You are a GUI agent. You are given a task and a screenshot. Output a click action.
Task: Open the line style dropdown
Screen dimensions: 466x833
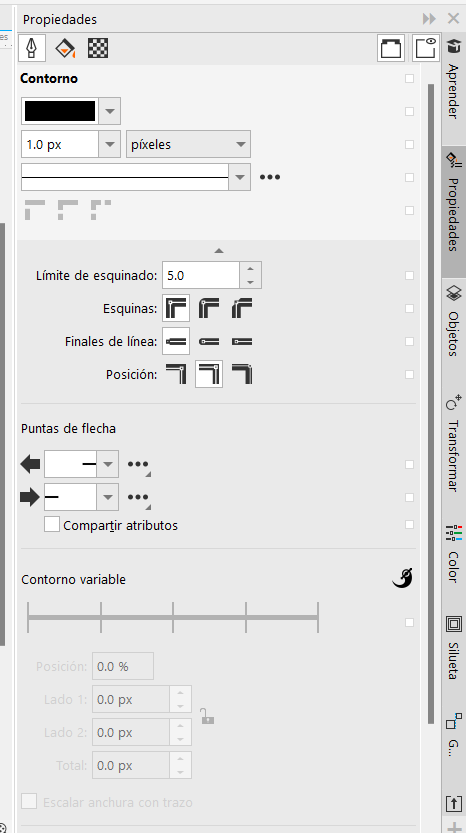[240, 177]
